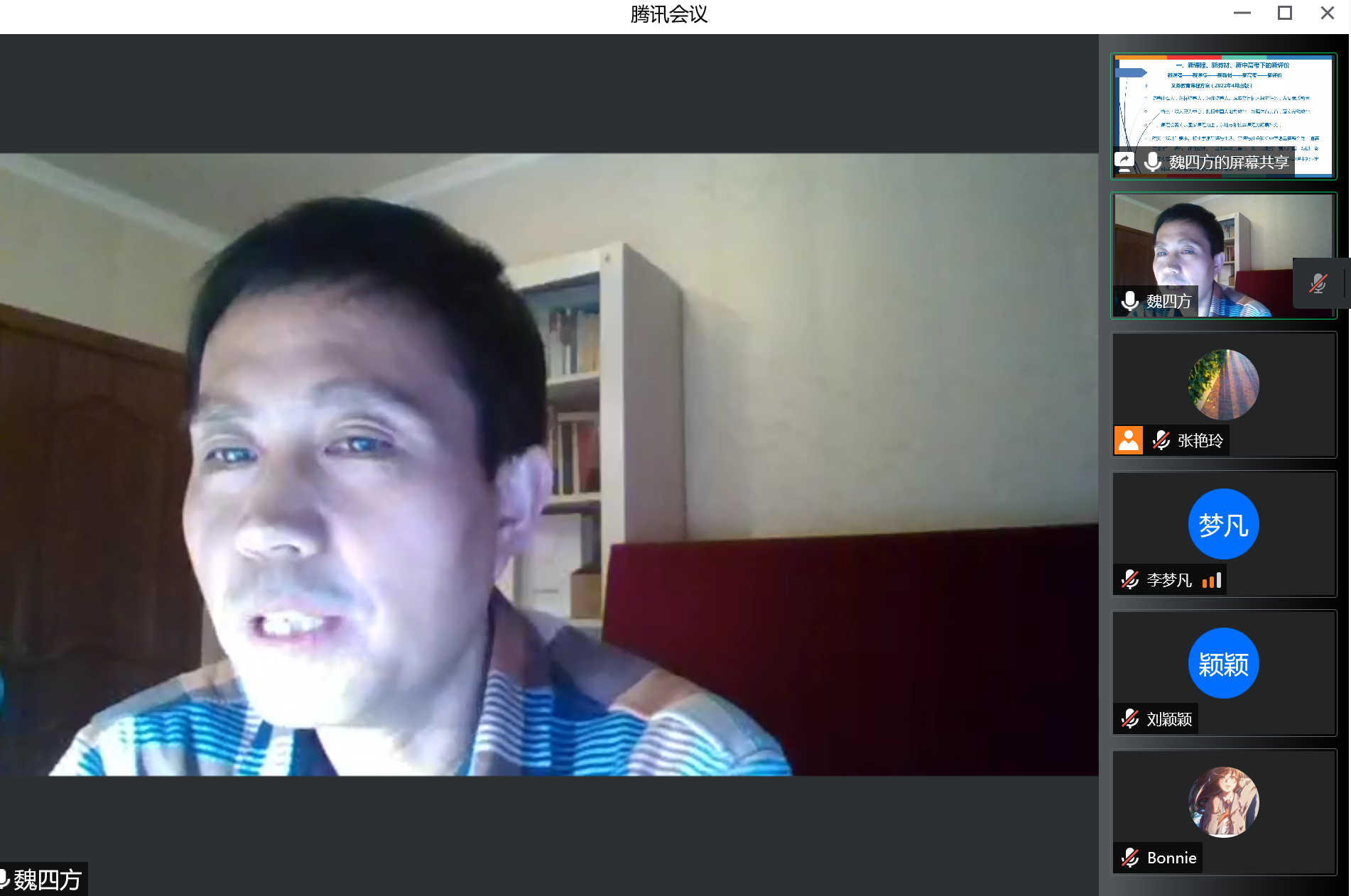Screen dimensions: 1351x896
Task: Toggle the floating mute microphone button at right edge
Action: click(x=1318, y=283)
